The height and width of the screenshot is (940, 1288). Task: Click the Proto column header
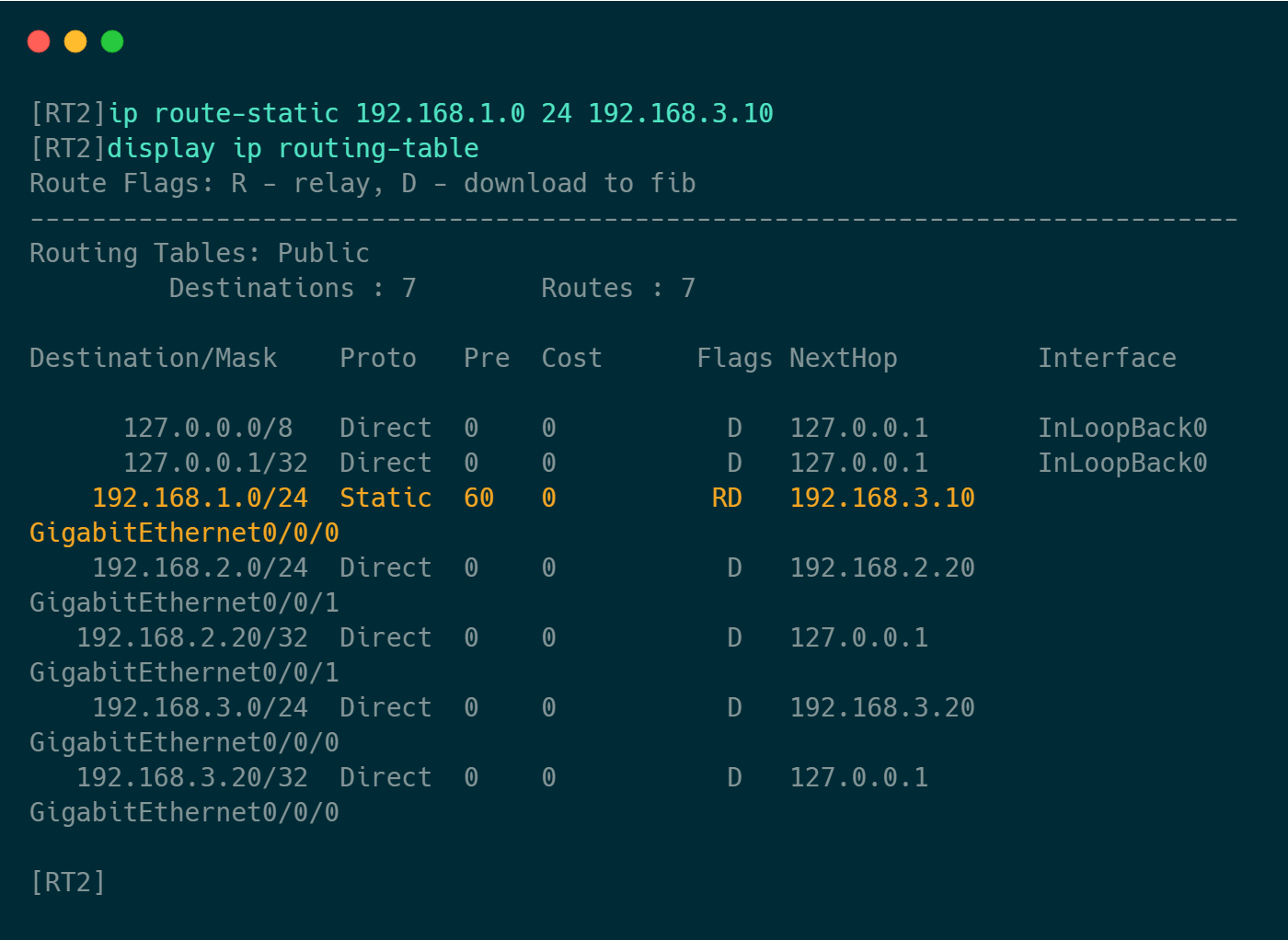(377, 358)
